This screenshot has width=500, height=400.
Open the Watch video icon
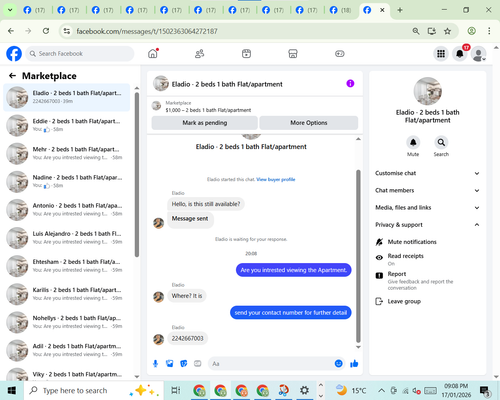[x=246, y=54]
